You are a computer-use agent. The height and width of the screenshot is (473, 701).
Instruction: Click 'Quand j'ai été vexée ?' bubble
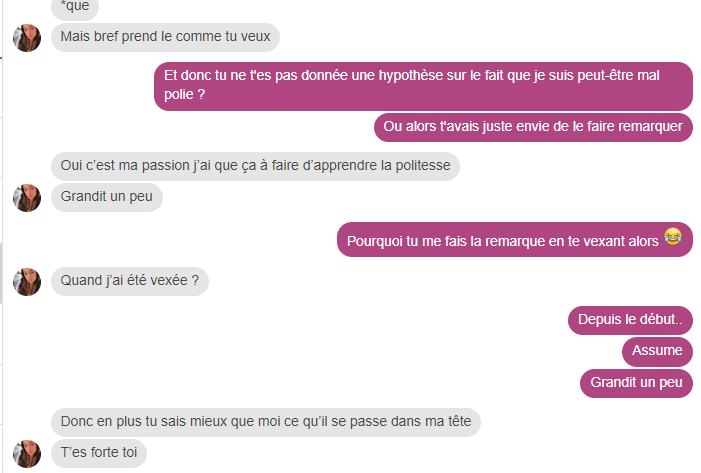[x=130, y=281]
